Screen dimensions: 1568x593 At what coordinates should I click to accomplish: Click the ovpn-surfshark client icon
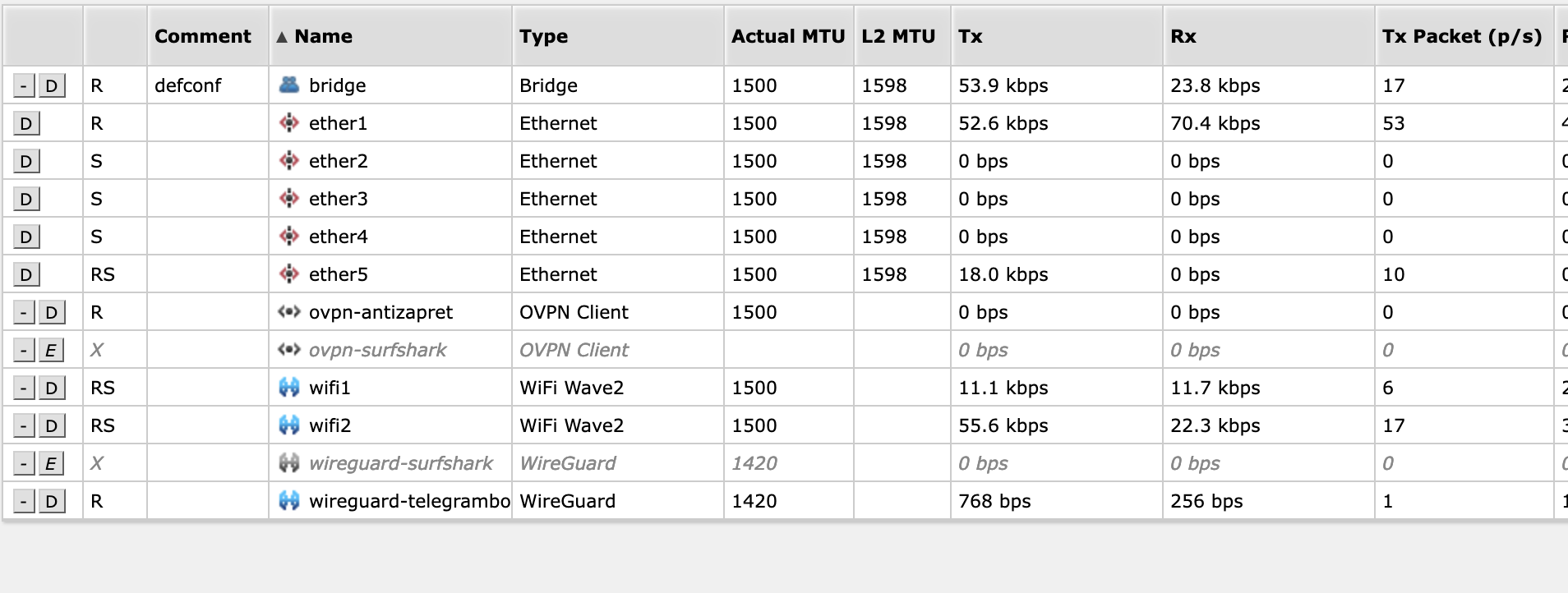point(289,349)
